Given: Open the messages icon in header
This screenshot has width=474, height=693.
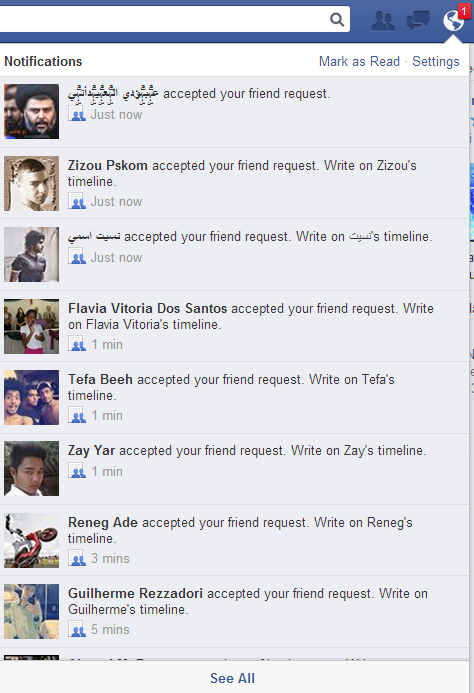Looking at the screenshot, I should [x=418, y=20].
